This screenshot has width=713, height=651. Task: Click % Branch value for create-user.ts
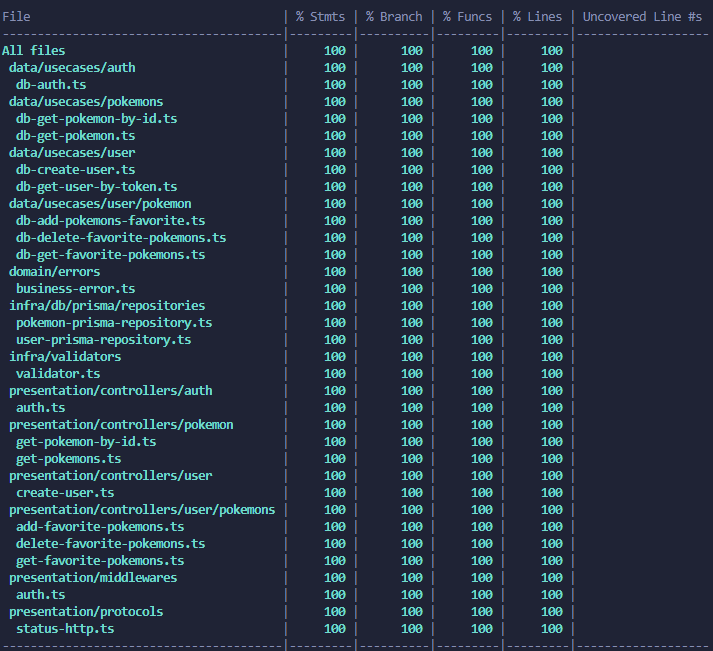tap(412, 493)
